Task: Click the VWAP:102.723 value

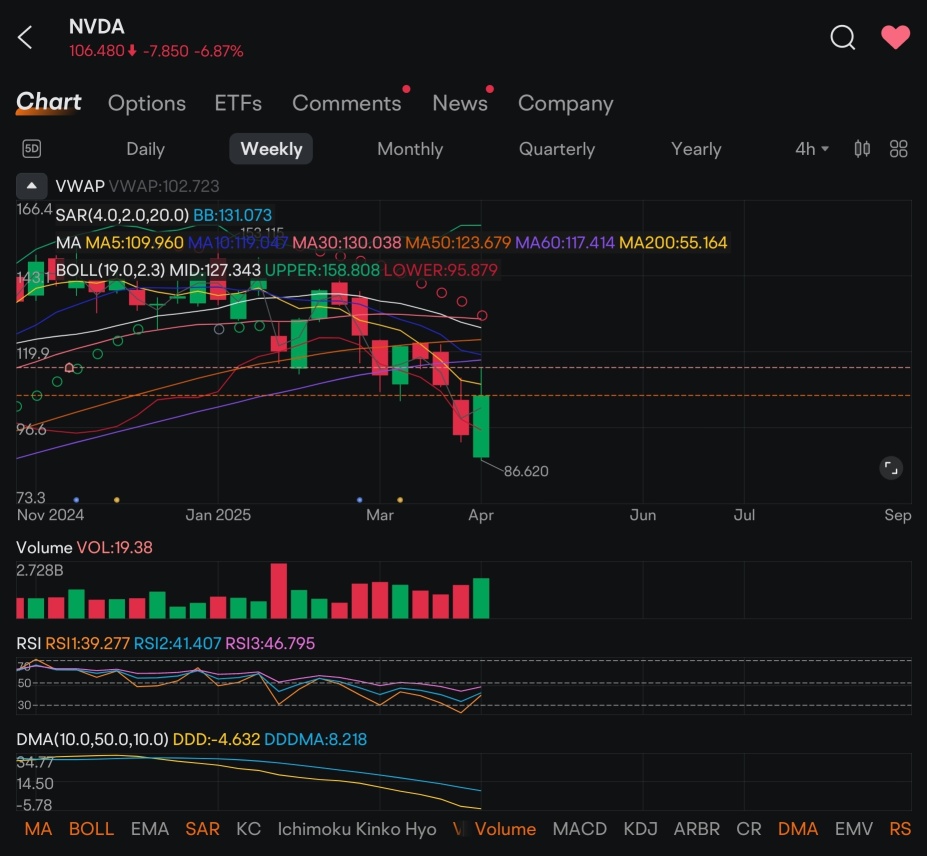Action: (164, 186)
